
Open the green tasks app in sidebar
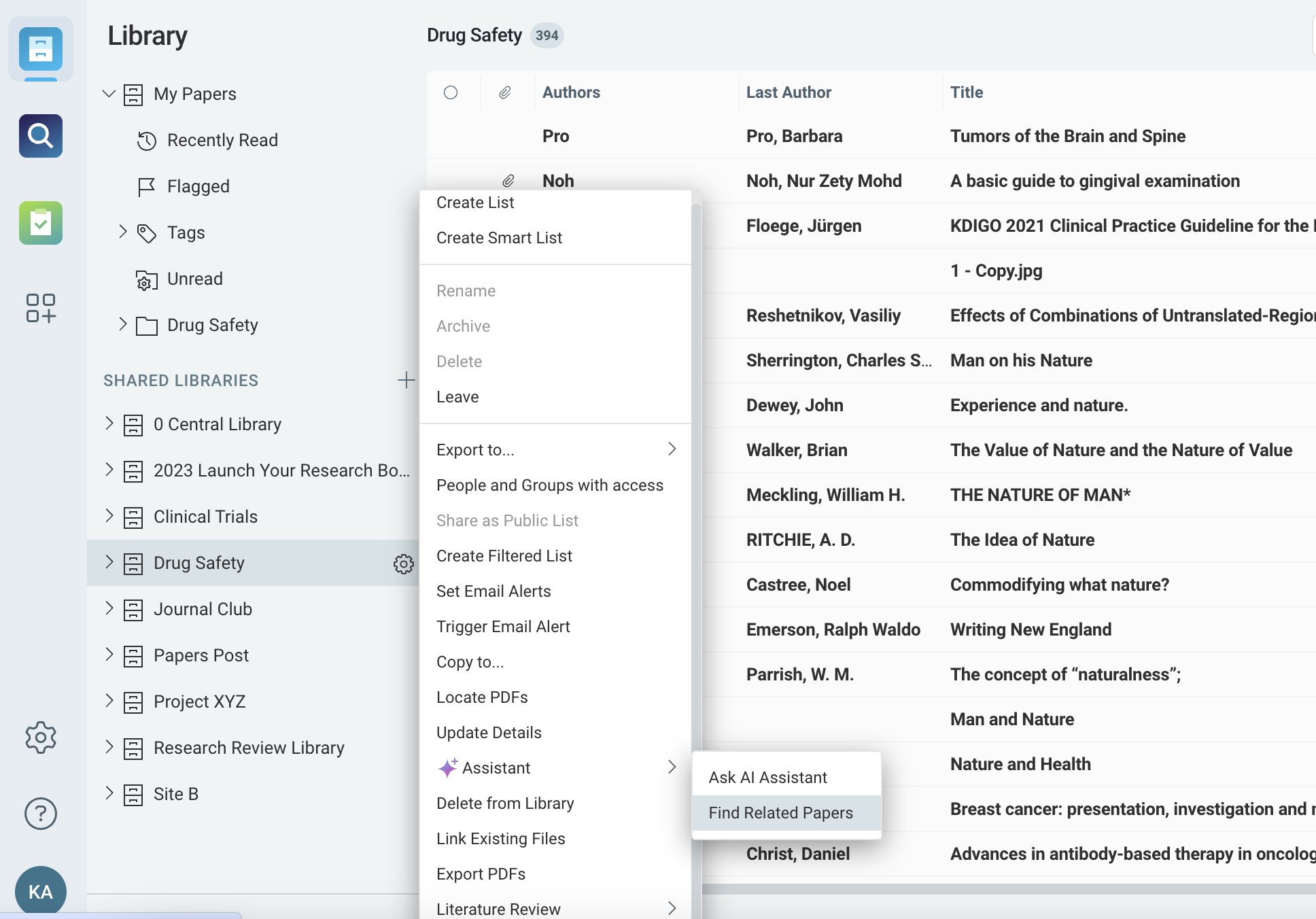40,223
